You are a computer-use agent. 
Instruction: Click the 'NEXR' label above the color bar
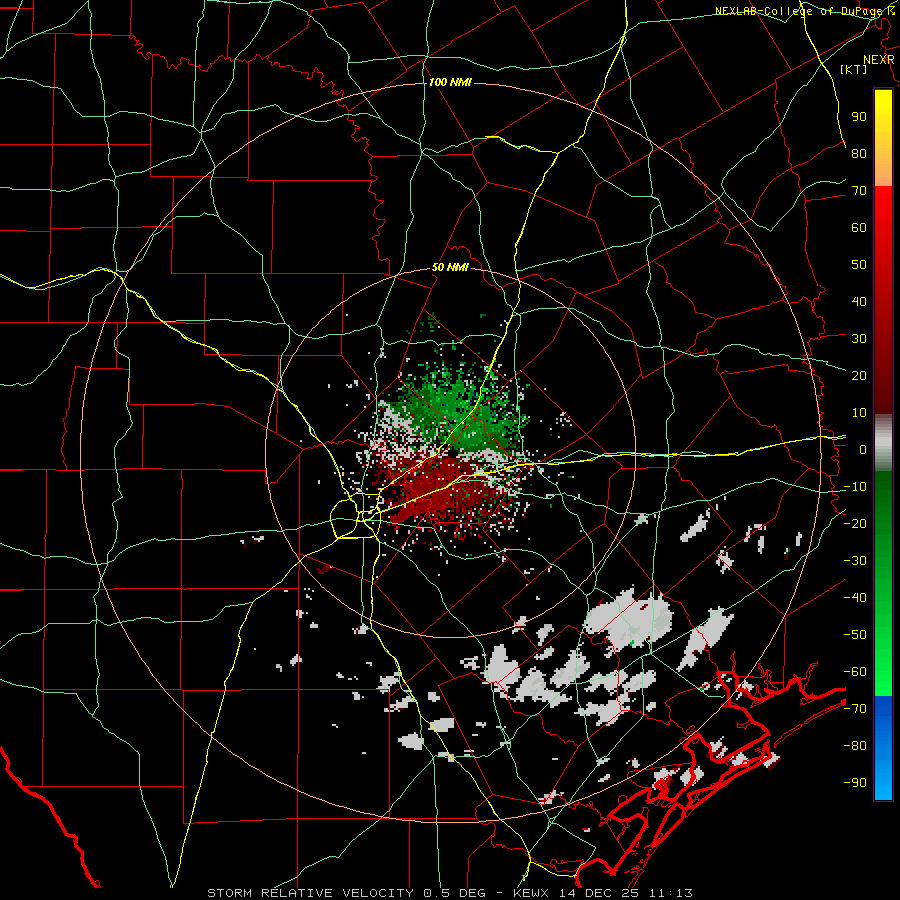pos(878,60)
